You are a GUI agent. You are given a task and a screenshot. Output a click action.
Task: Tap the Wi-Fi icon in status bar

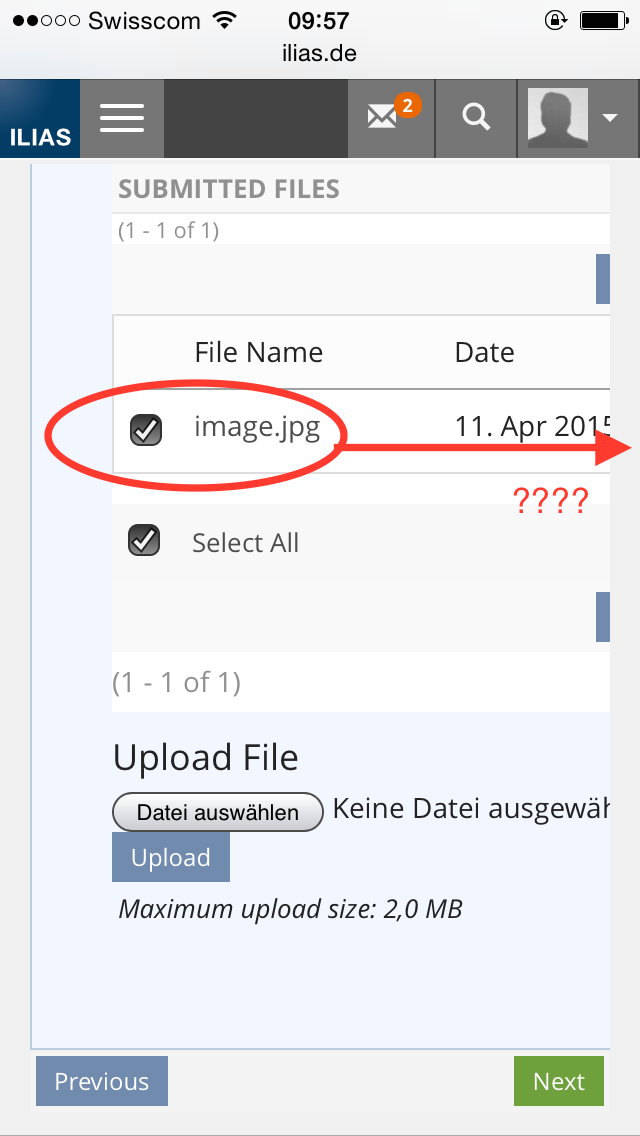[x=225, y=20]
